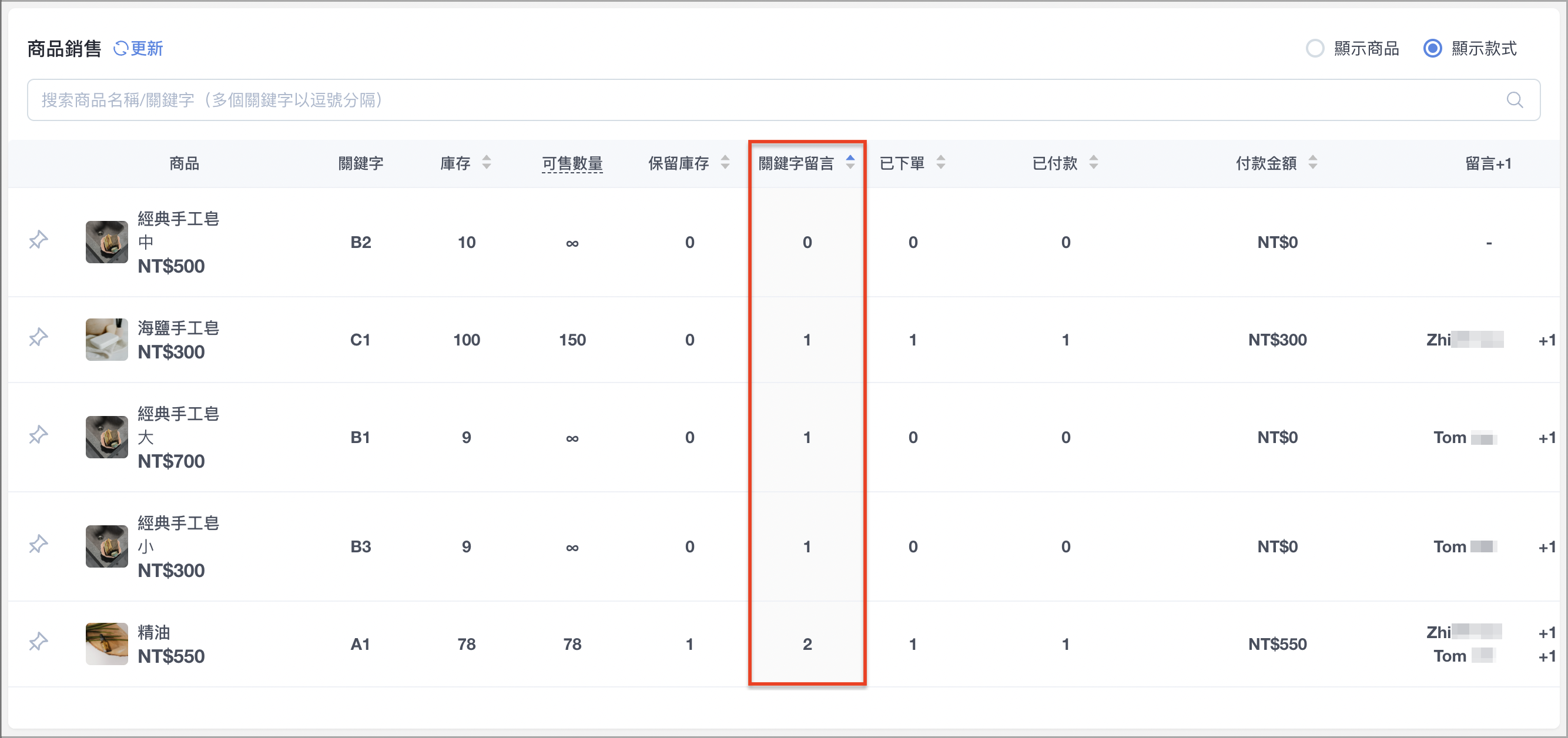The image size is (1568, 738).
Task: Open the 海鹽手工皂 product thumbnail
Action: coord(106,340)
